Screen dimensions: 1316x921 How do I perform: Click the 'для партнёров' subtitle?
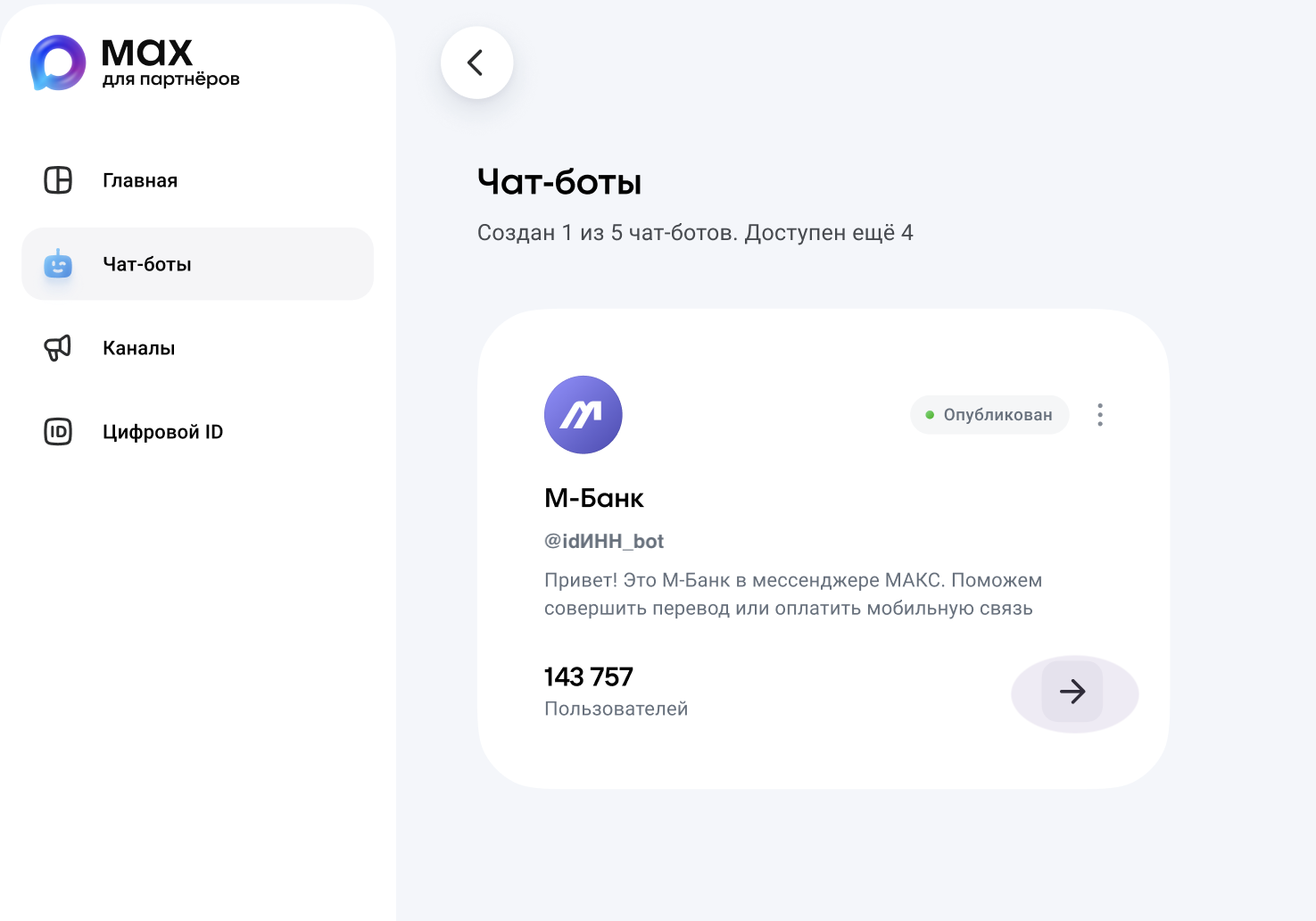coord(171,79)
